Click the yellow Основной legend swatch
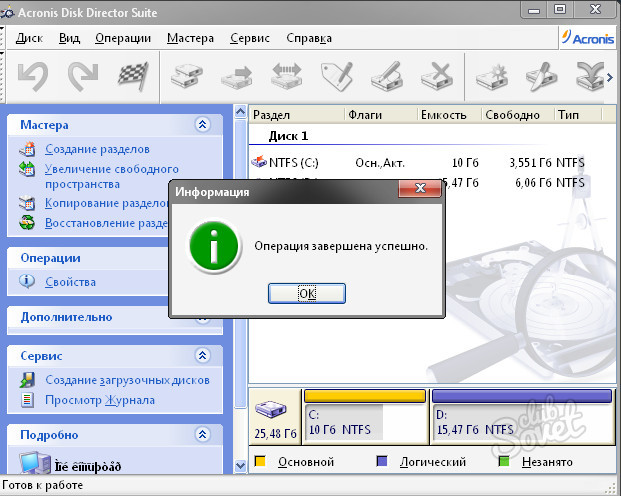 (260, 462)
